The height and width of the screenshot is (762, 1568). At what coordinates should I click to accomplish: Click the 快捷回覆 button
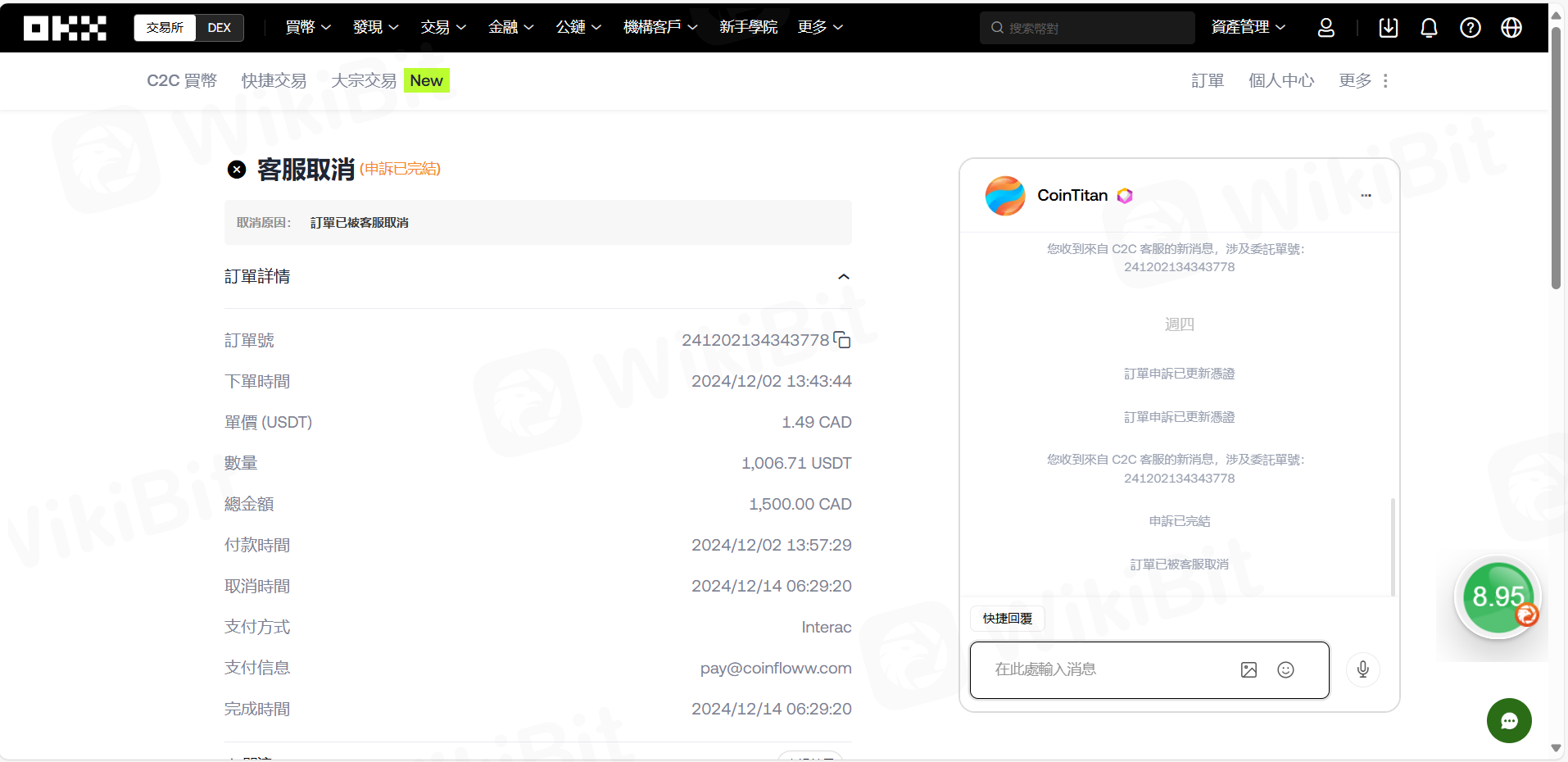tap(1008, 619)
